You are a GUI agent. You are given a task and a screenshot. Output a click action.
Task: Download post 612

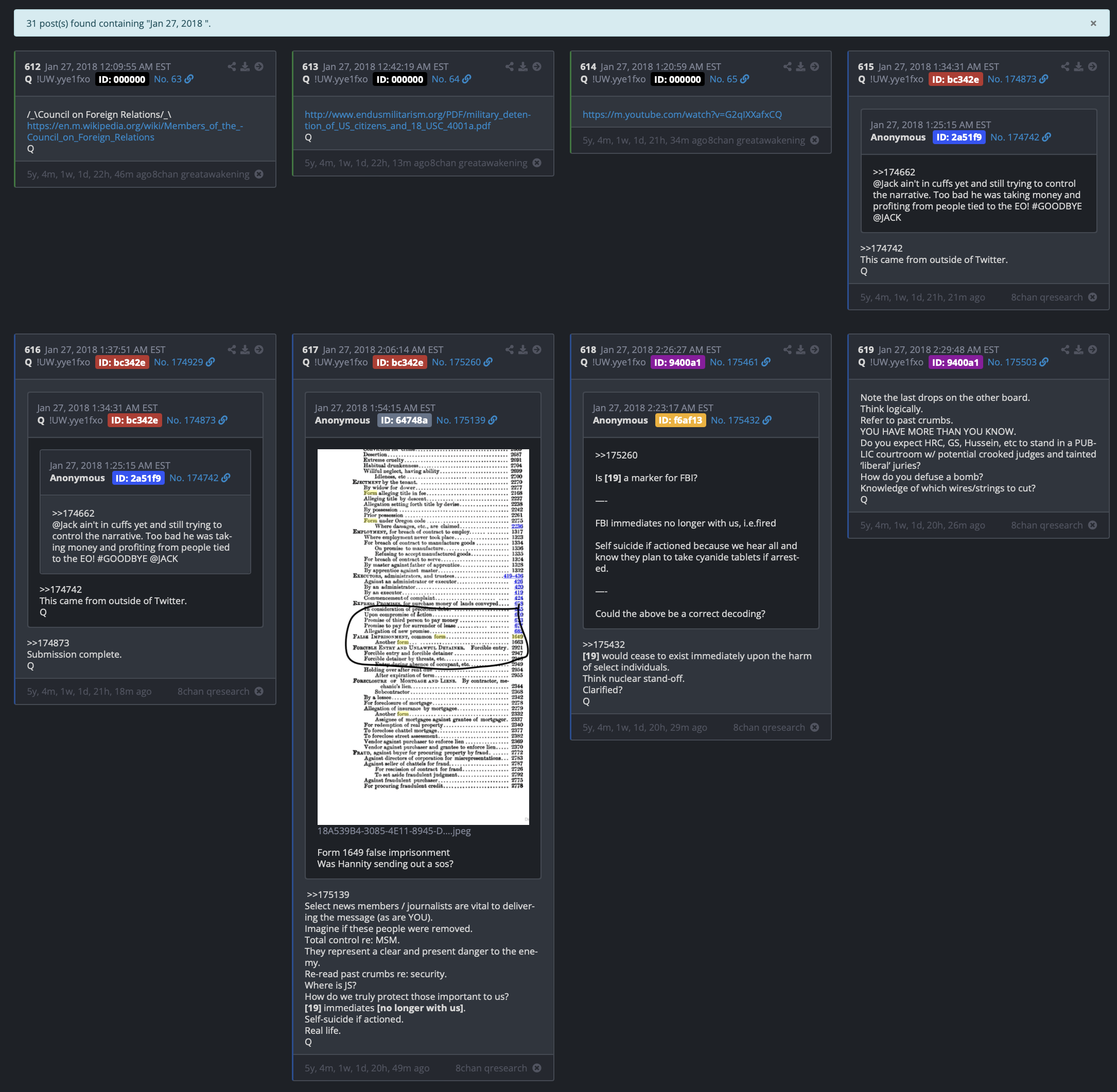245,66
